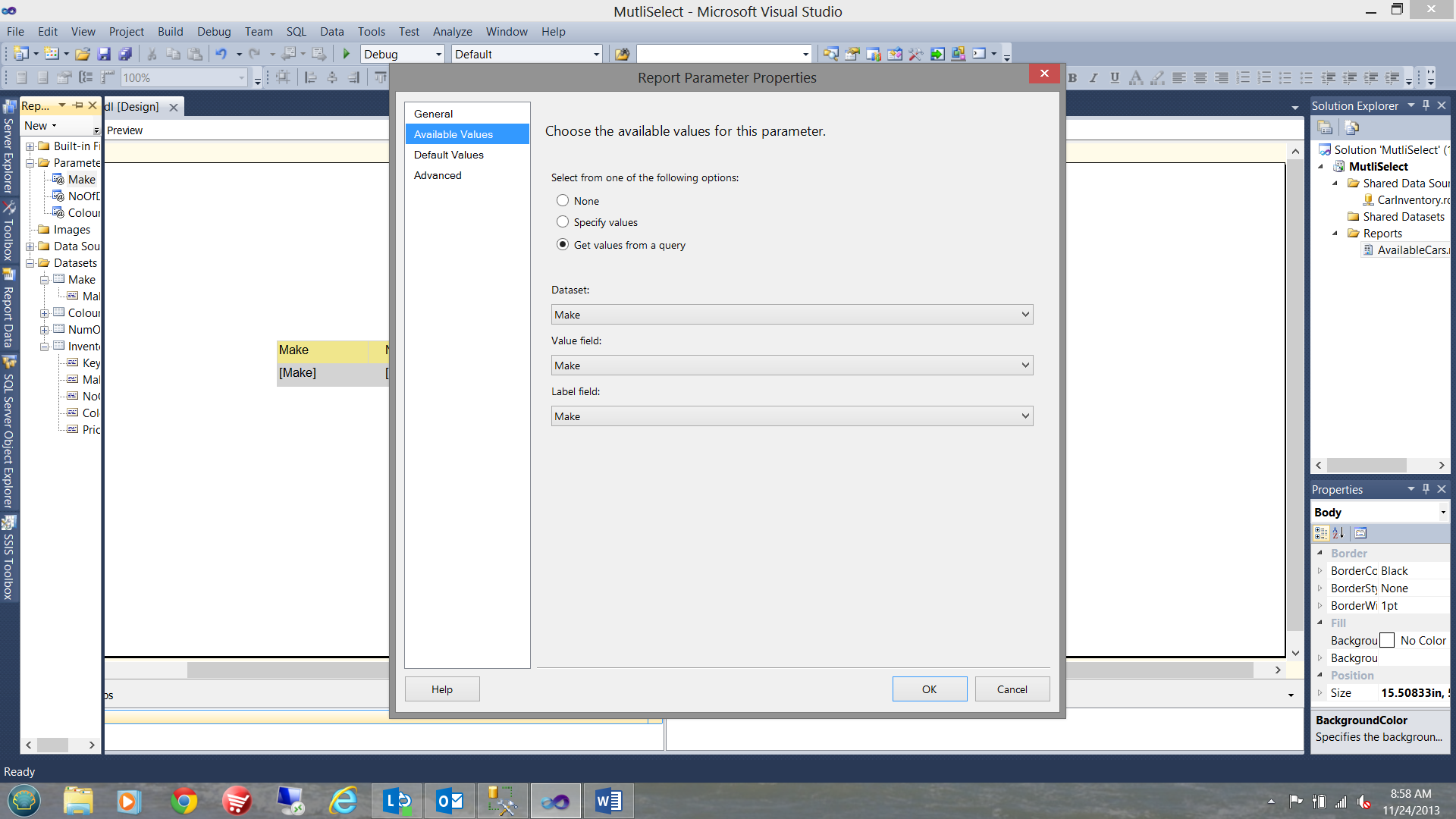Open Chrome from the taskbar
The height and width of the screenshot is (819, 1456).
184,801
